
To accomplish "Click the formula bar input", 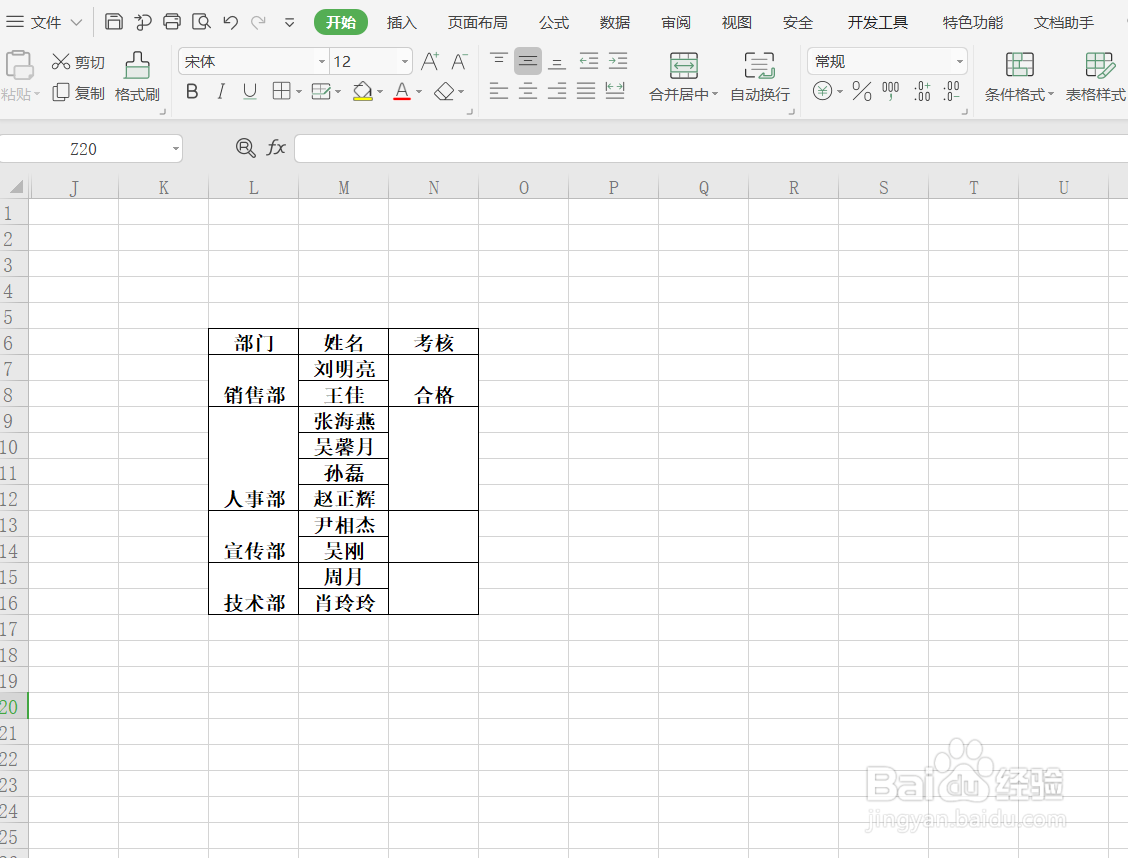I will pos(711,149).
